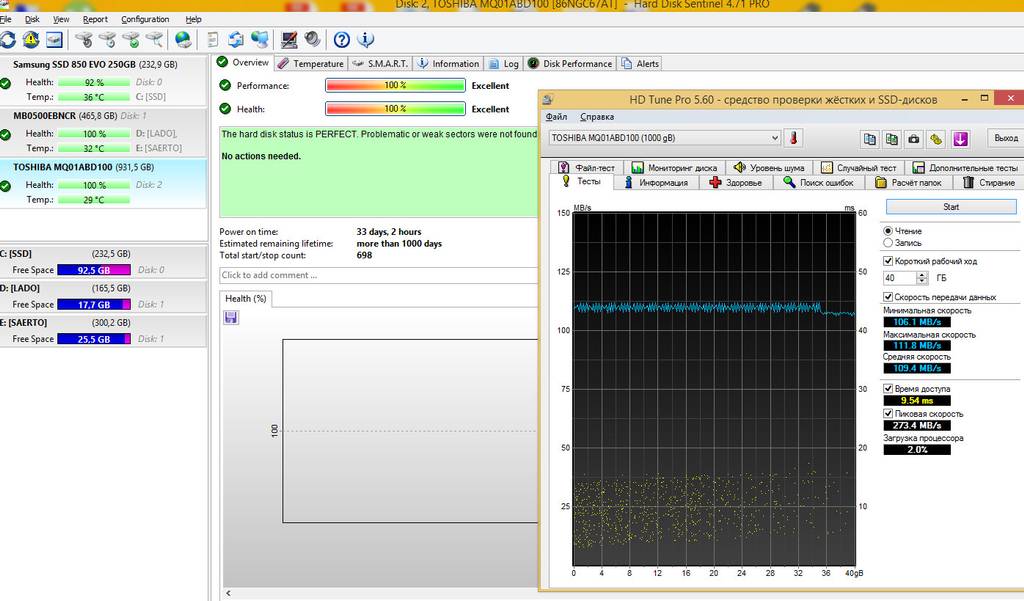1024x601 pixels.
Task: Click the blue question mark help icon
Action: point(342,40)
